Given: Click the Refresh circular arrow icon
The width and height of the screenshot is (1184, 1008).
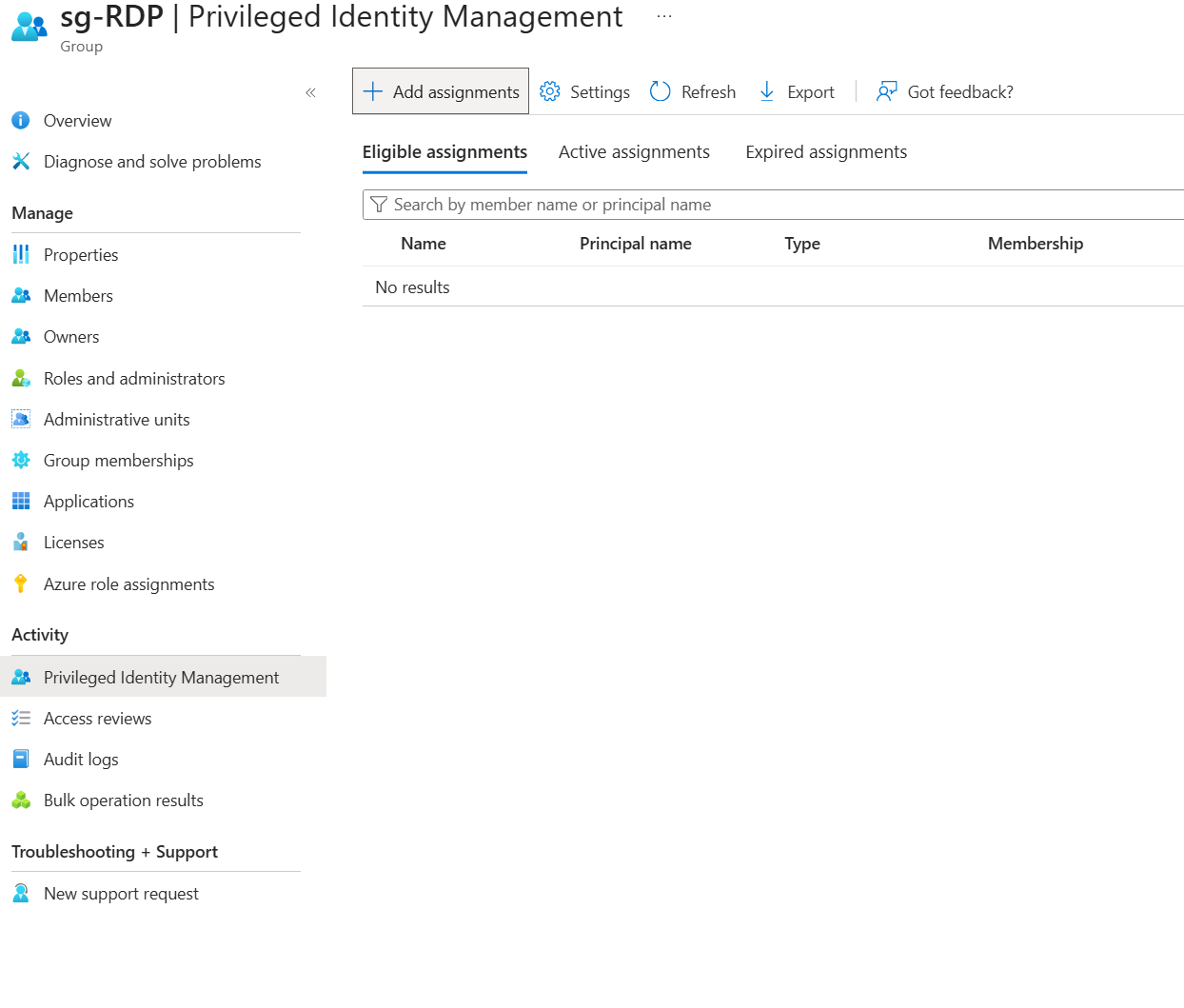Looking at the screenshot, I should [x=661, y=91].
